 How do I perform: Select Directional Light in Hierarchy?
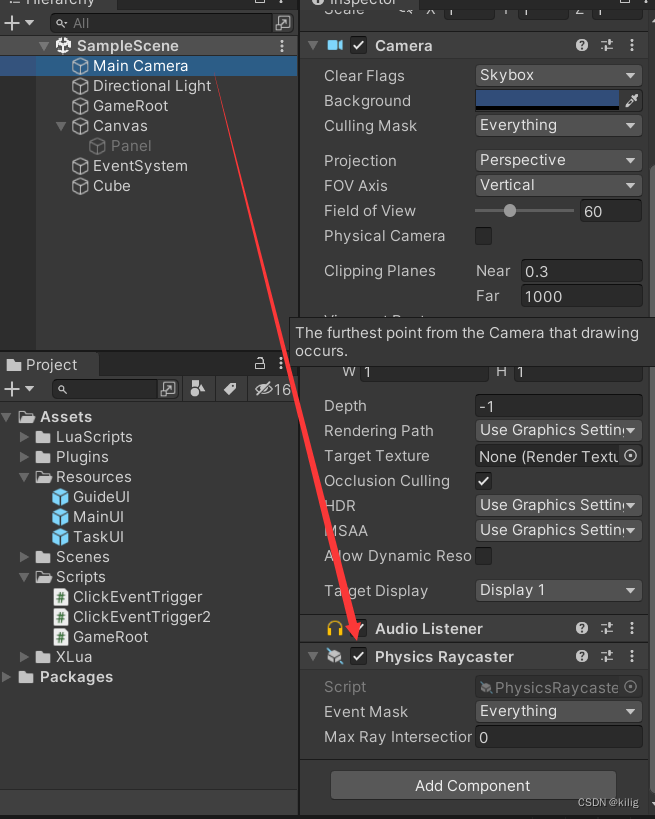(151, 86)
